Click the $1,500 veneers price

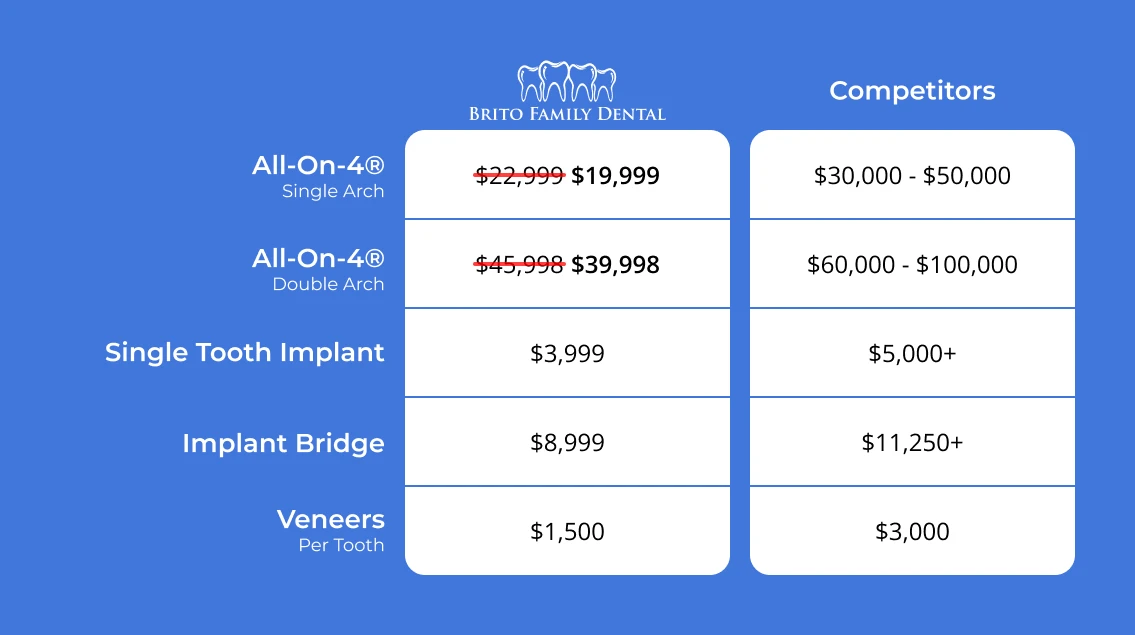click(x=567, y=531)
